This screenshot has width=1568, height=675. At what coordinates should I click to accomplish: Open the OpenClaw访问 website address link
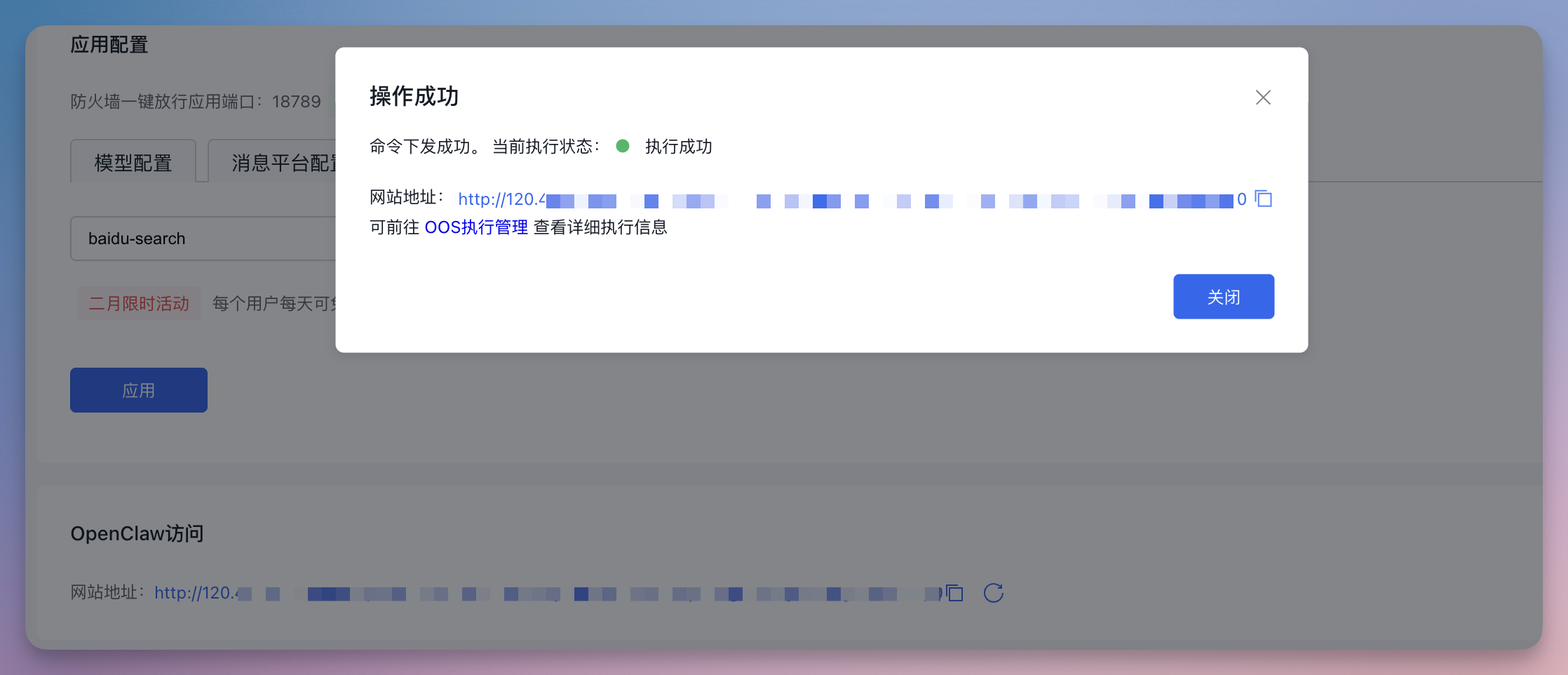[196, 593]
